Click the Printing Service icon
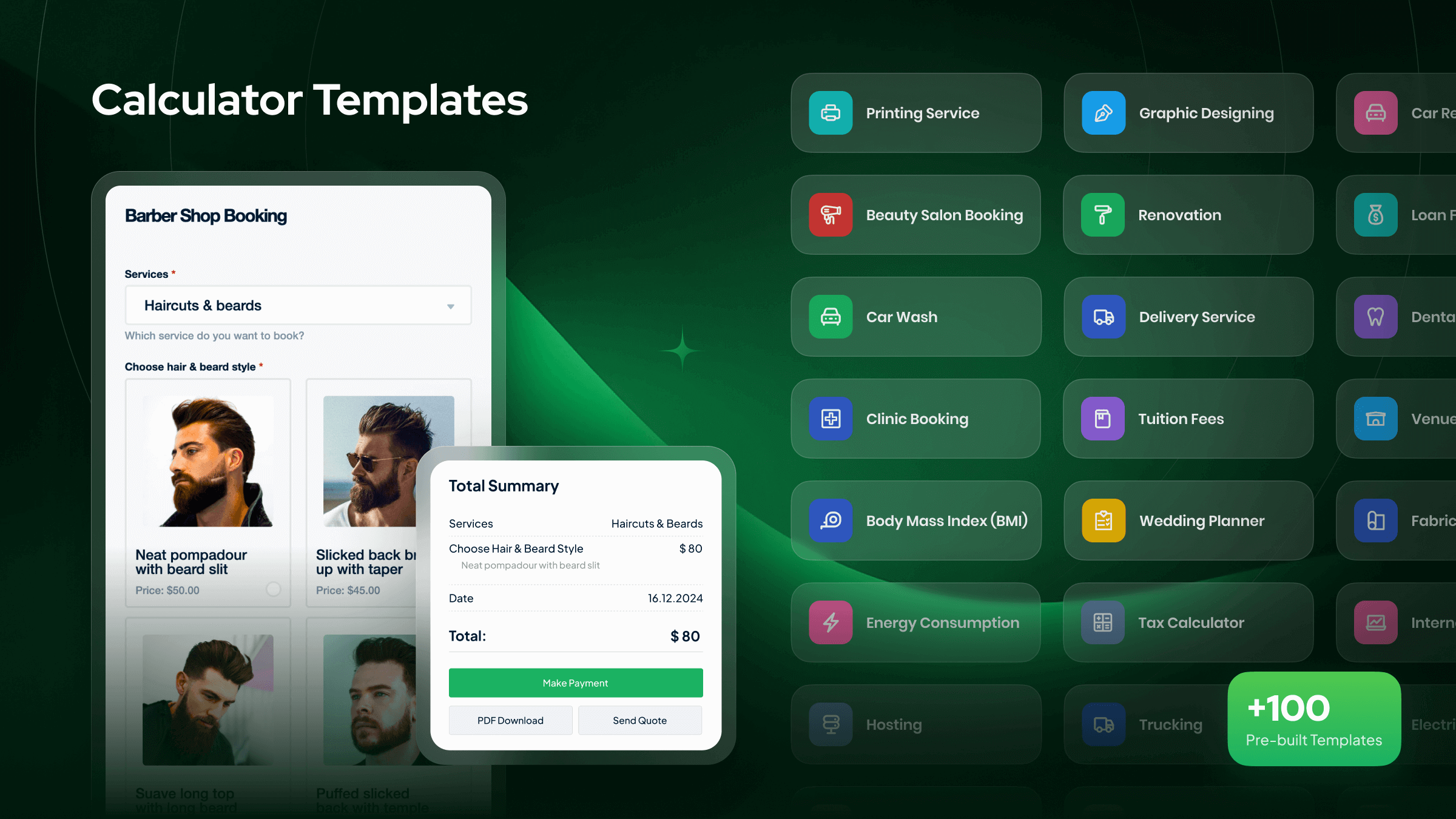The height and width of the screenshot is (819, 1456). pyautogui.click(x=831, y=113)
